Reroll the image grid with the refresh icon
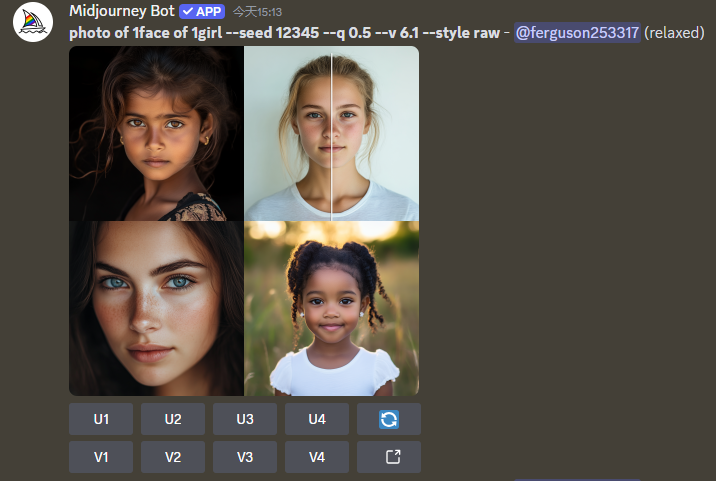 pyautogui.click(x=389, y=419)
